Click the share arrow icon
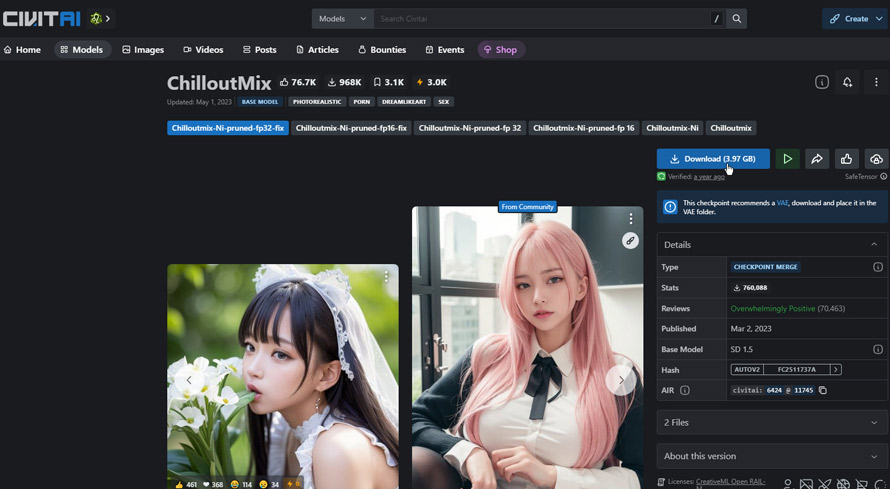This screenshot has height=489, width=890. coord(817,159)
